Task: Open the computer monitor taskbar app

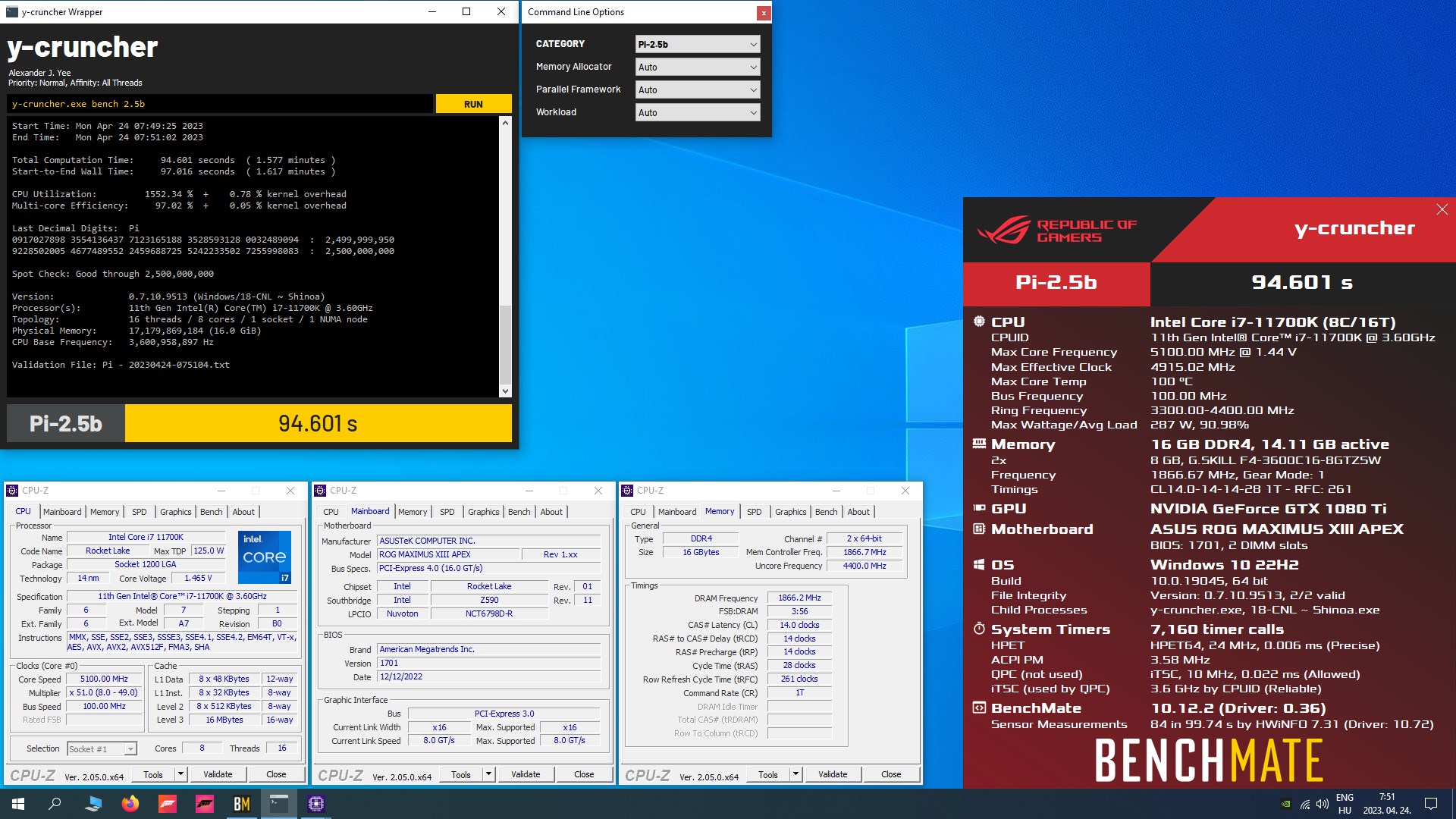Action: click(93, 804)
